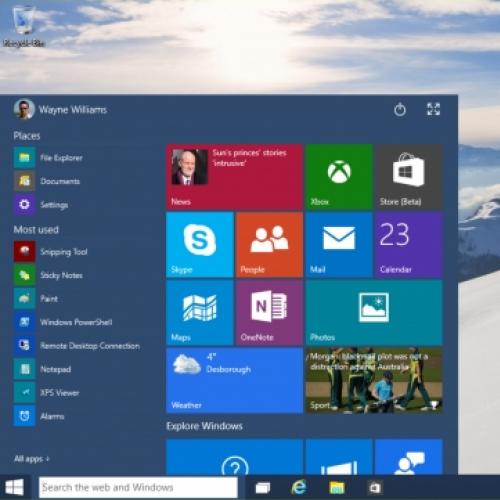Screen dimensions: 500x500
Task: Click Wayne Williams user avatar
Action: (x=24, y=109)
